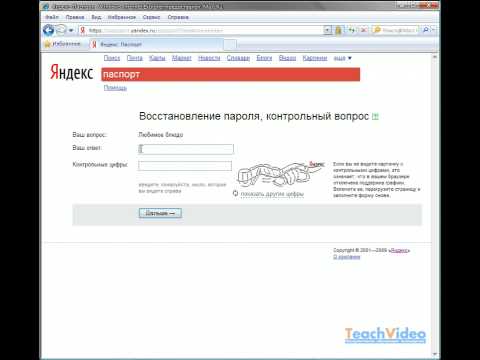Open the Картинки link
The height and width of the screenshot is (360, 480).
tap(315, 58)
